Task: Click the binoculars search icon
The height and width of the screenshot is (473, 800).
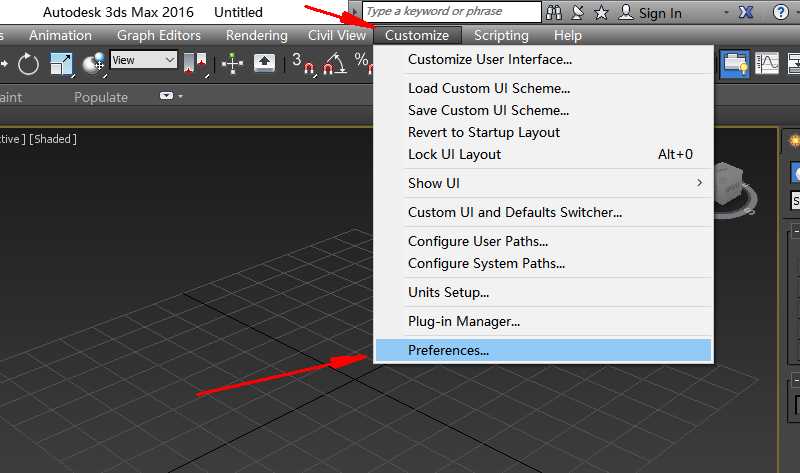Action: click(554, 12)
